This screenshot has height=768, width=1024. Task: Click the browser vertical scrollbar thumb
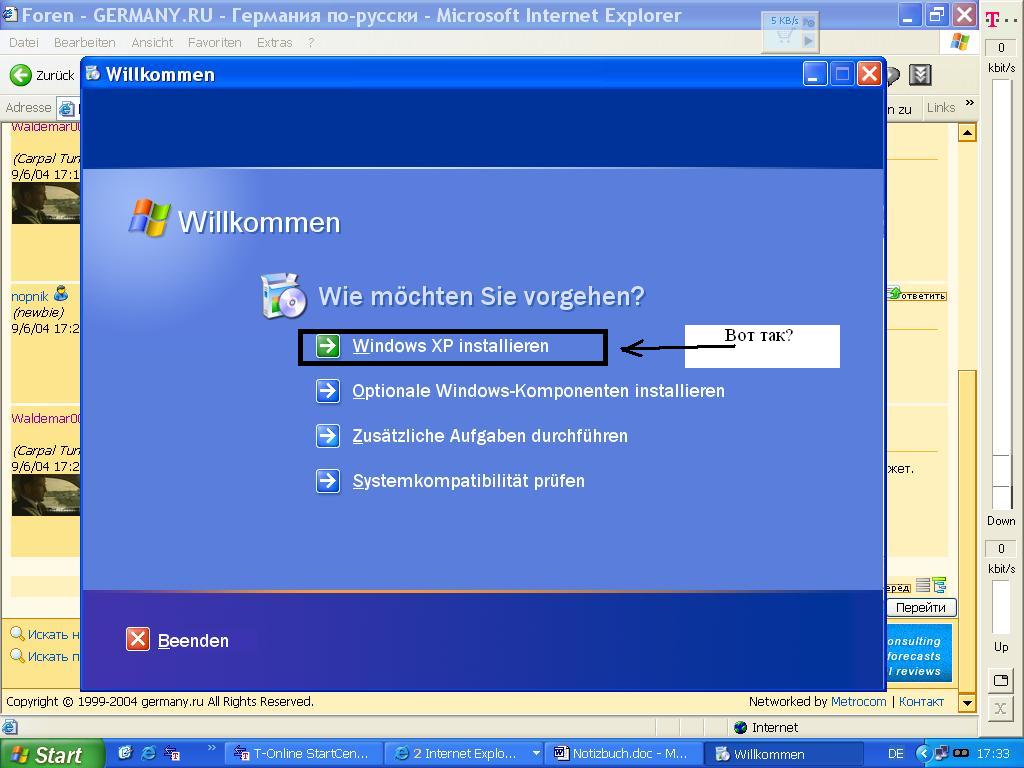click(967, 532)
